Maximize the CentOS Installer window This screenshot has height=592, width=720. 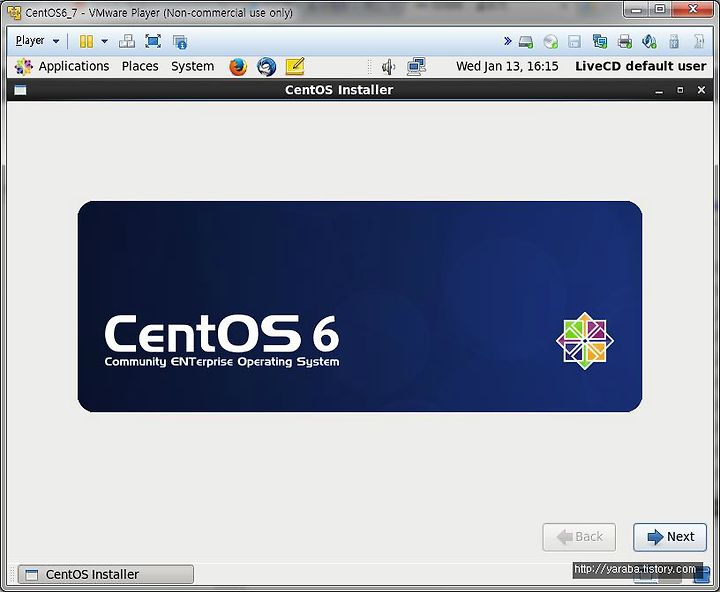(x=680, y=90)
